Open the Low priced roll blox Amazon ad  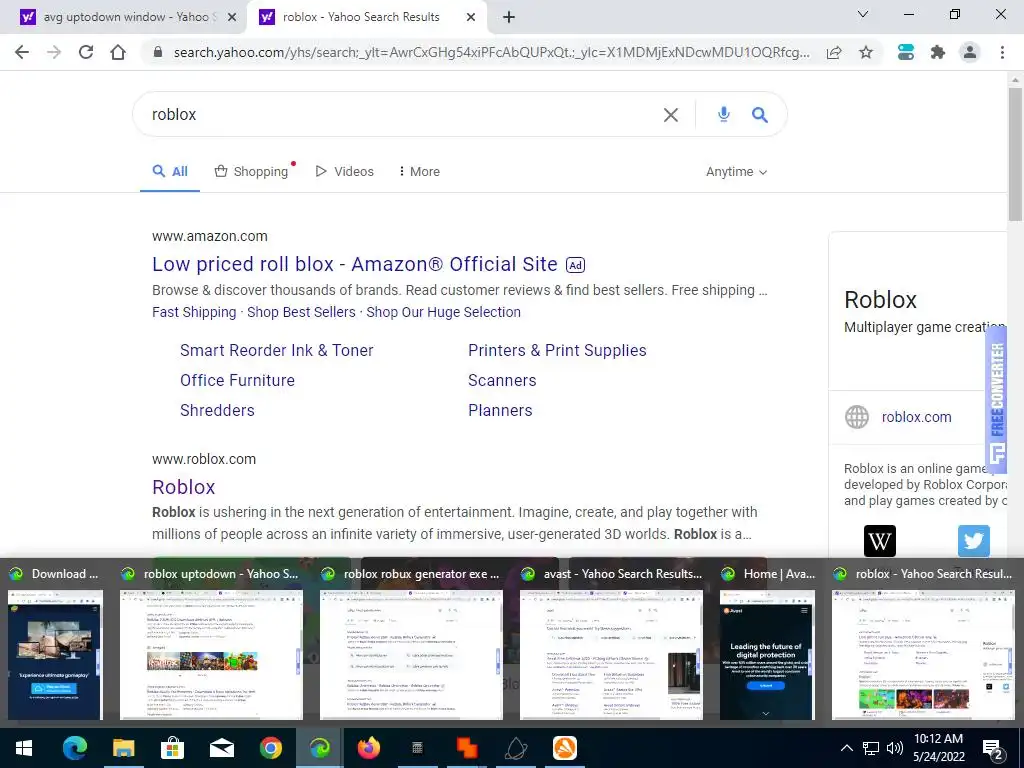(355, 264)
